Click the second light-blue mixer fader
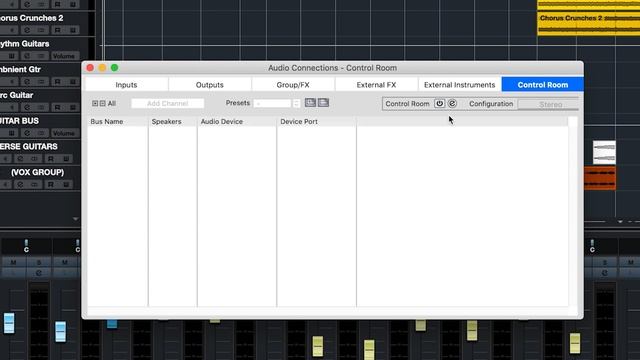The width and height of the screenshot is (640, 360). click(x=60, y=331)
